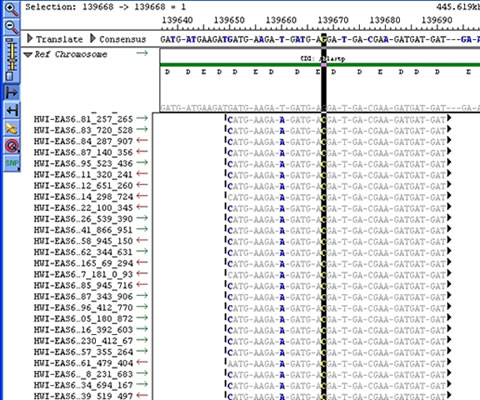The height and width of the screenshot is (400, 480).
Task: Select read HWI-EAS6..58_945_150
Action: click(x=83, y=241)
